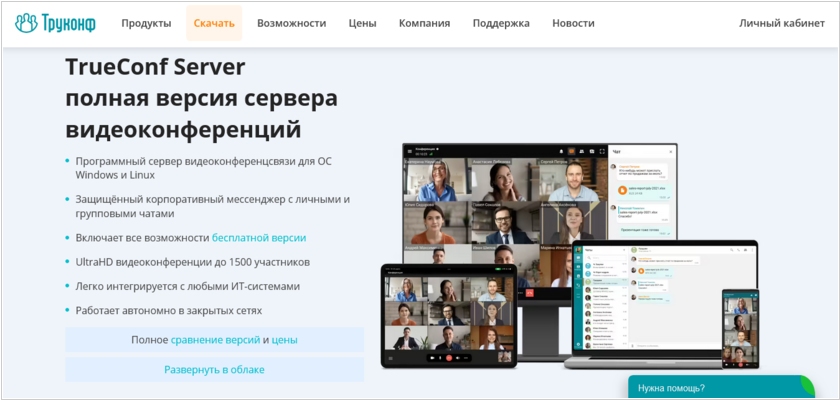Click the laptop chat screenshot
The height and width of the screenshot is (400, 840).
tap(664, 304)
